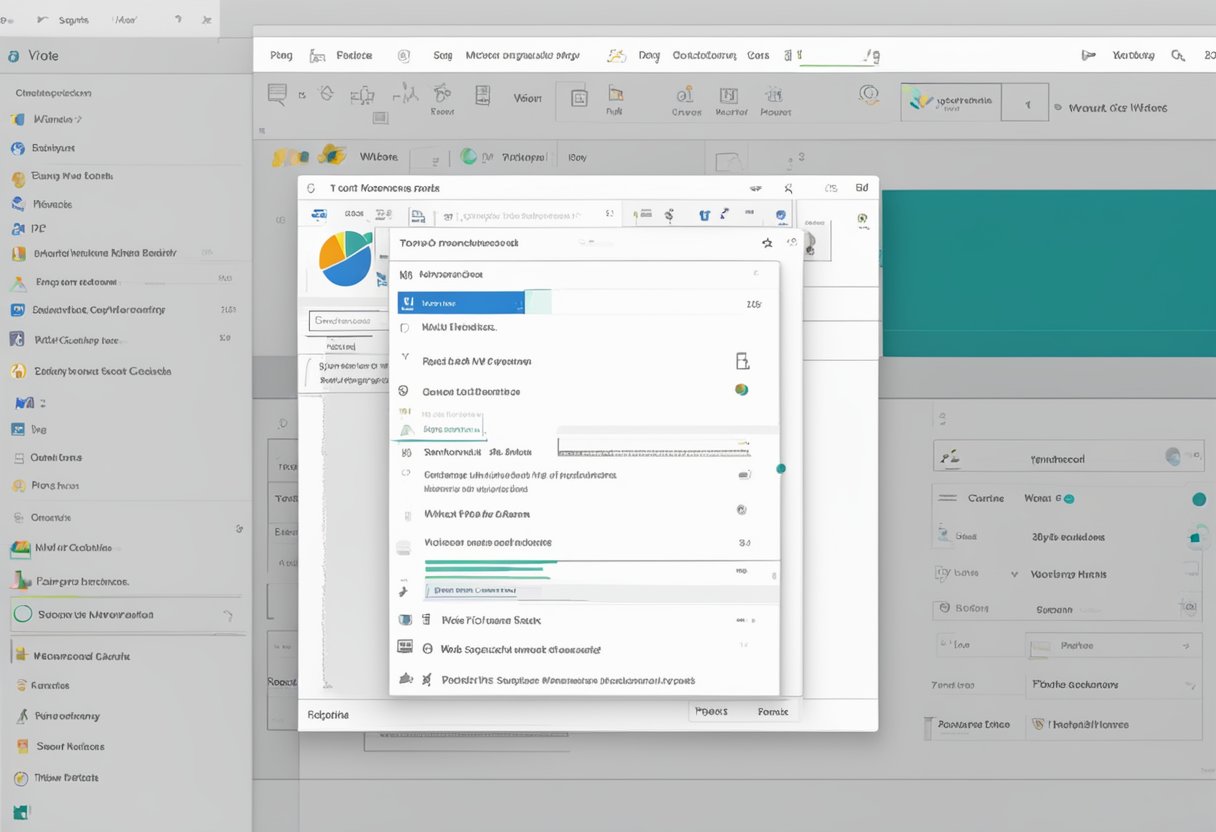
Task: Open the Fonate dropdown in the right panel
Action: click(1112, 685)
